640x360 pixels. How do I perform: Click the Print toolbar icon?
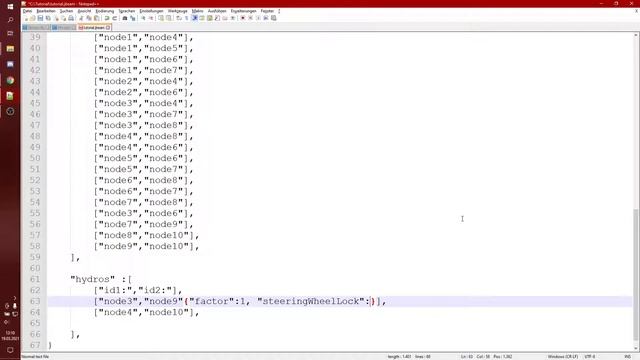pos(71,18)
